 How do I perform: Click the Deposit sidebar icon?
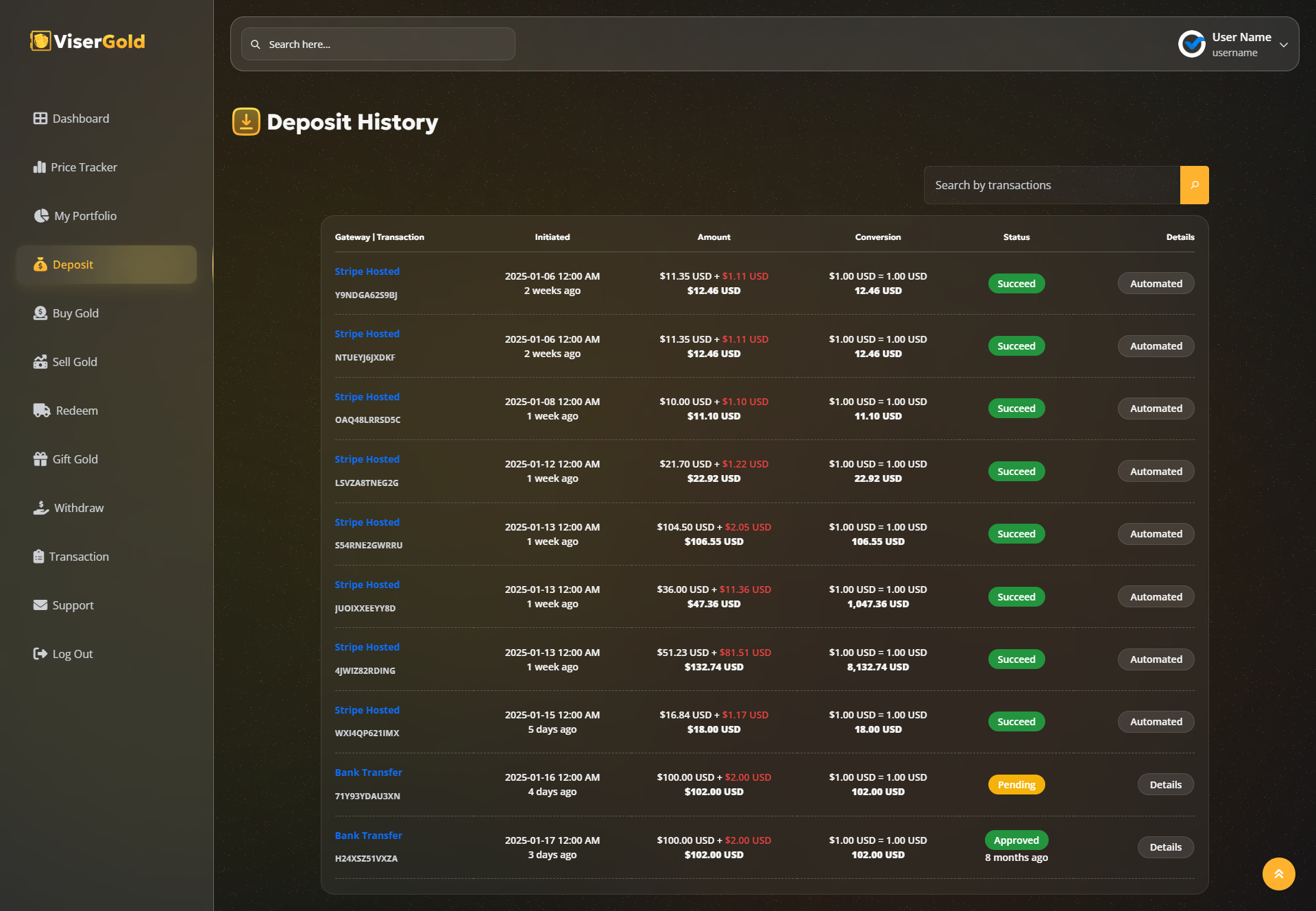(38, 264)
